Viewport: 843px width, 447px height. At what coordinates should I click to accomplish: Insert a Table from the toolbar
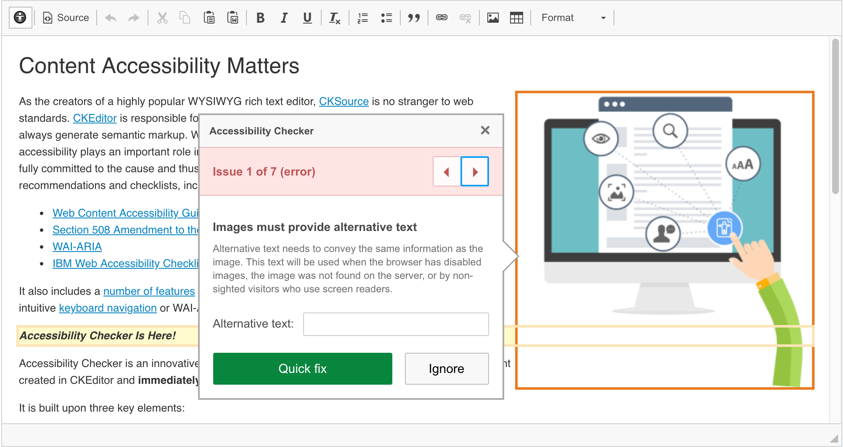516,18
